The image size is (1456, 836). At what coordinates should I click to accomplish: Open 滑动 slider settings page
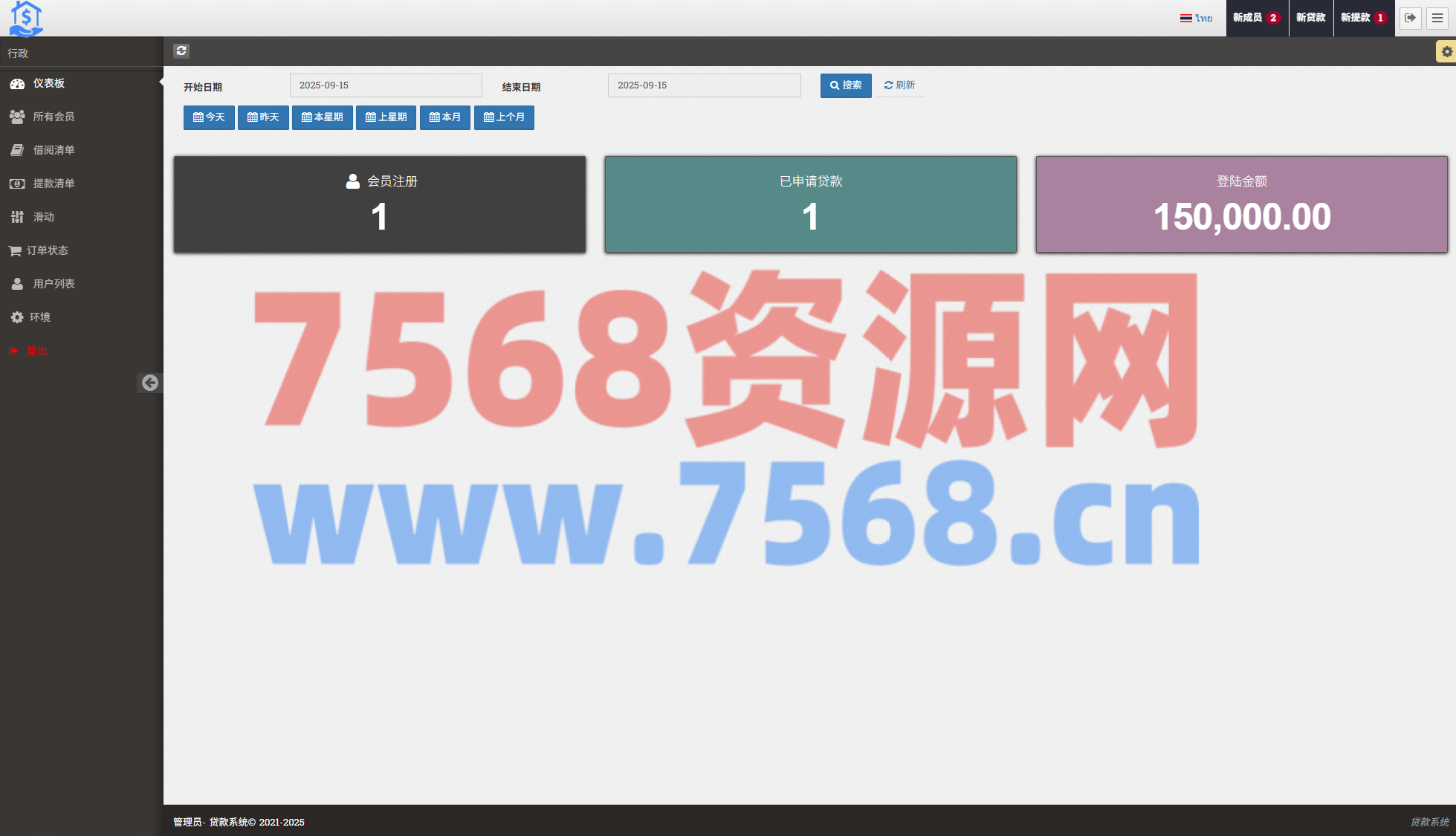[43, 217]
